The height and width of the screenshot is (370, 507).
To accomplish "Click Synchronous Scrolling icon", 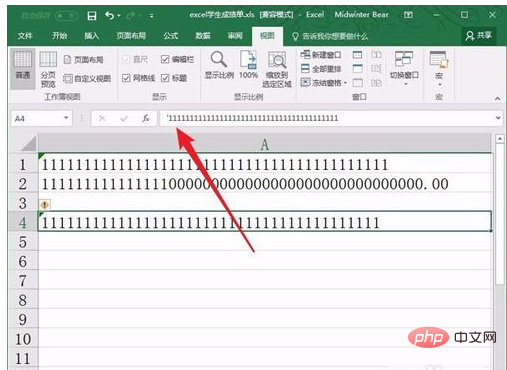I will click(x=376, y=69).
